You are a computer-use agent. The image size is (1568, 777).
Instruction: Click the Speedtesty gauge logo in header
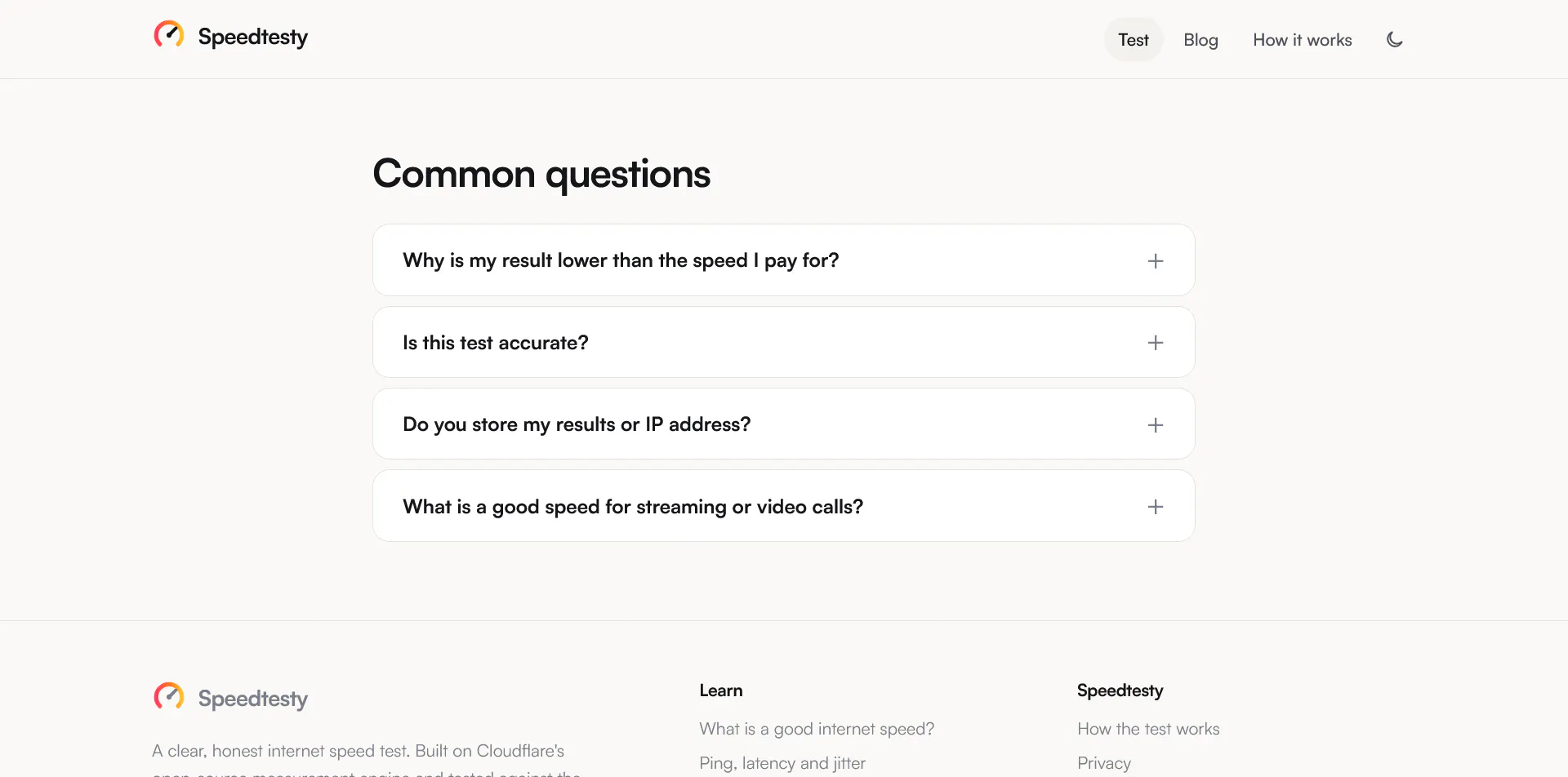pos(169,35)
